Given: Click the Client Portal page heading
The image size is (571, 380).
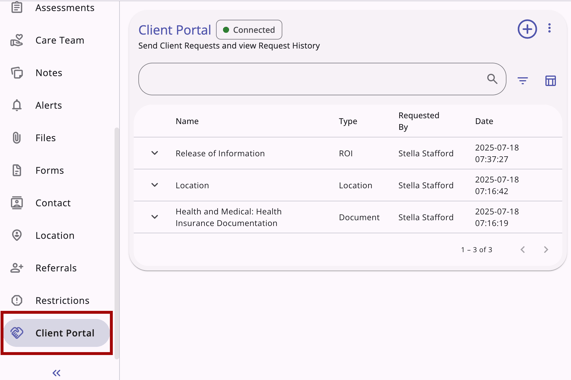Looking at the screenshot, I should pyautogui.click(x=174, y=30).
